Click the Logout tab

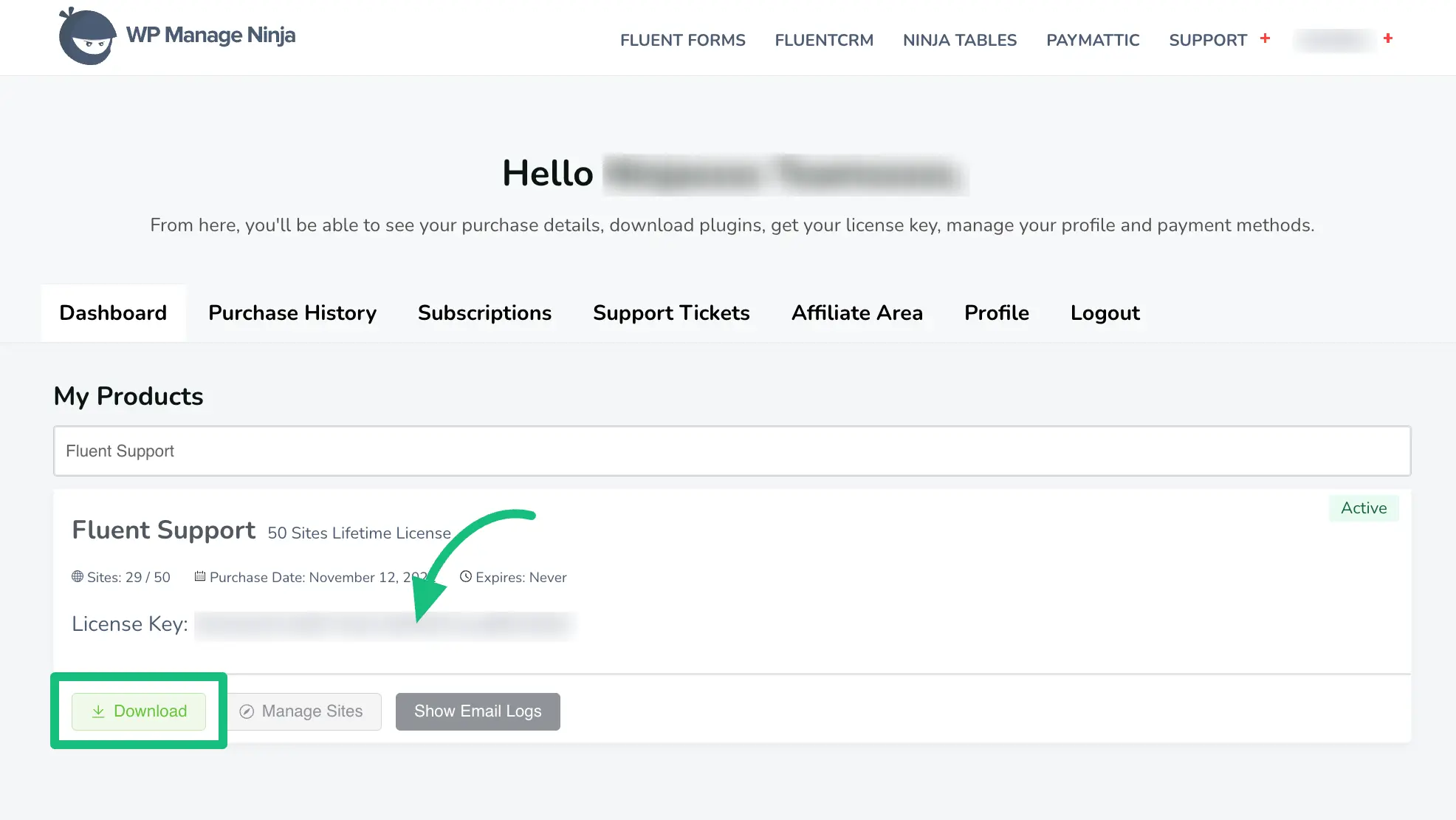[1105, 312]
